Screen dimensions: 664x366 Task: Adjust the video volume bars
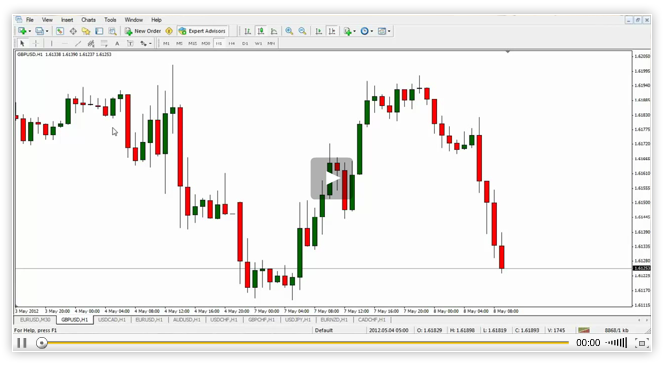[x=617, y=343]
